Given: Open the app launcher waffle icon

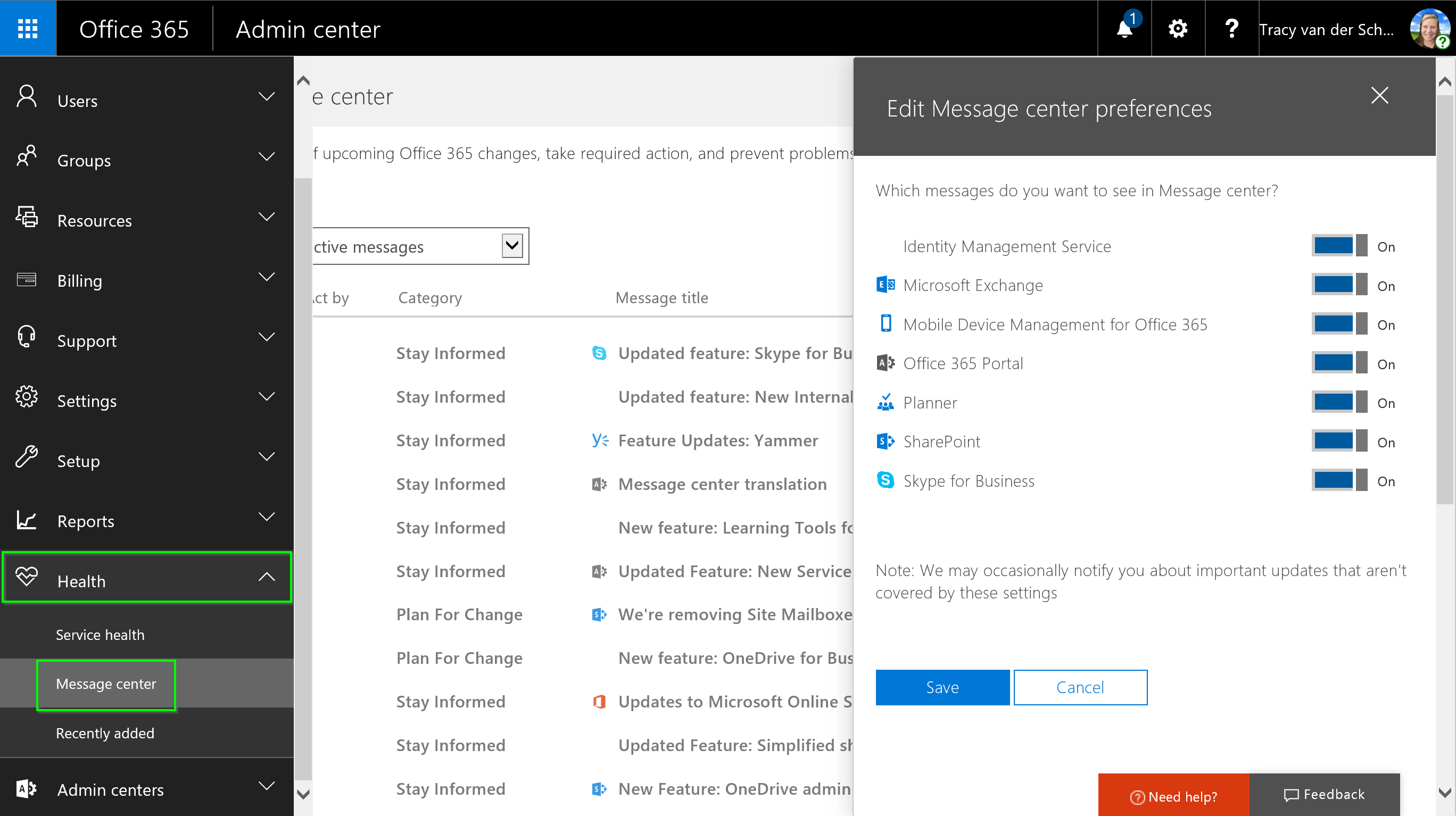Looking at the screenshot, I should (28, 28).
